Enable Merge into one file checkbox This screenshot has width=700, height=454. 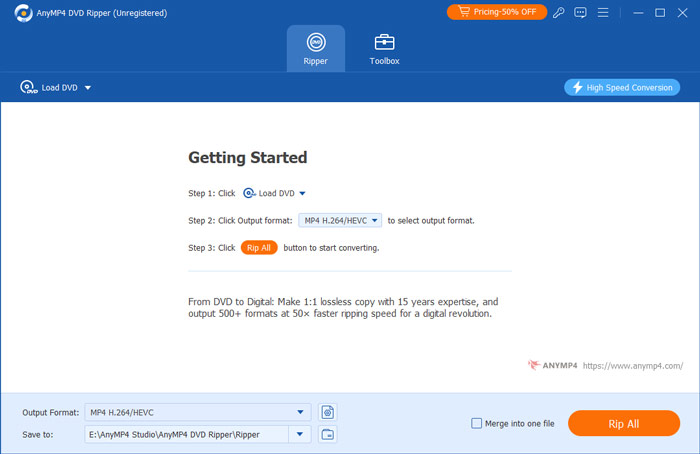tap(476, 423)
